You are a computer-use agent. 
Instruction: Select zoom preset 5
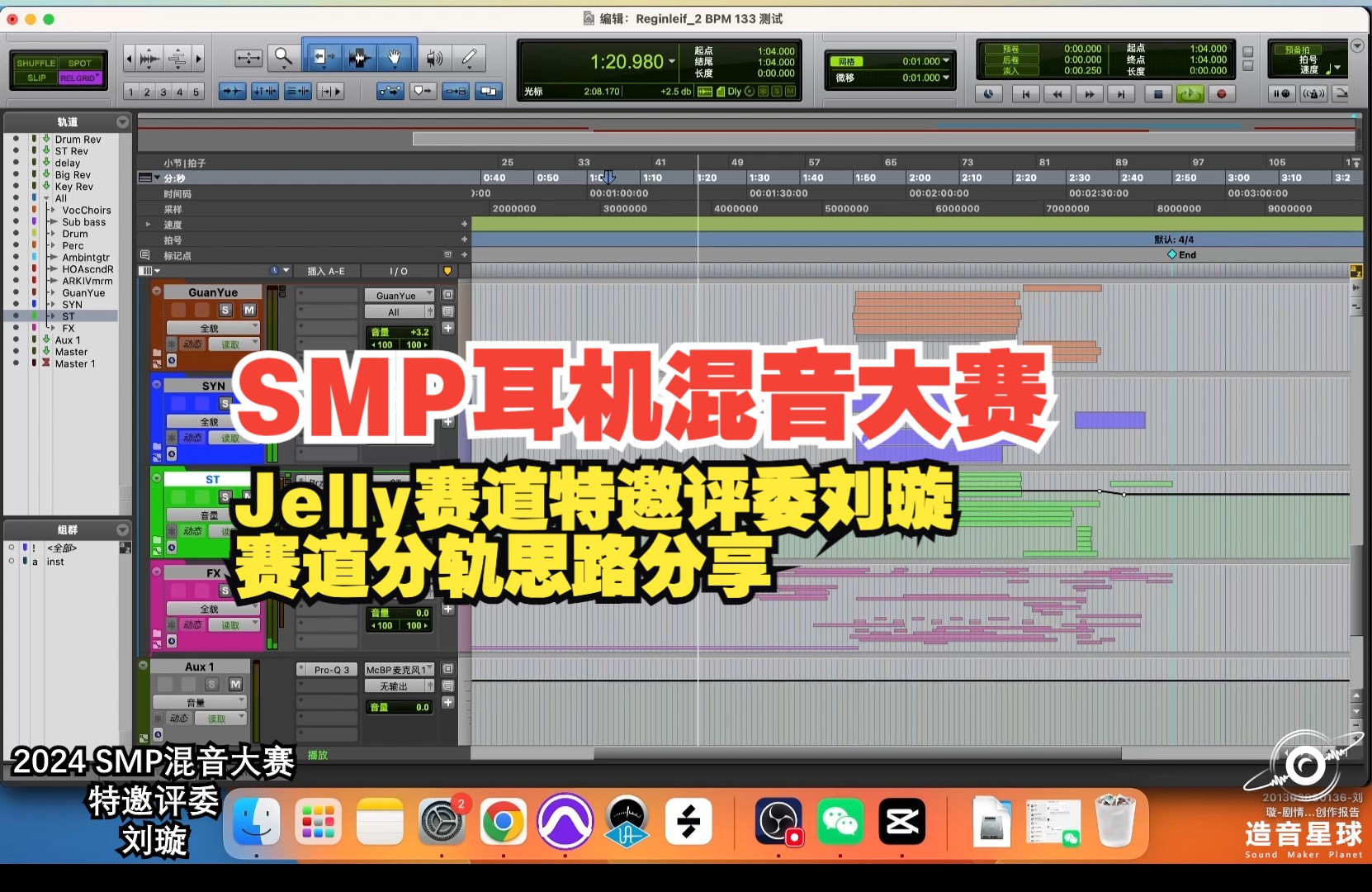tap(196, 92)
